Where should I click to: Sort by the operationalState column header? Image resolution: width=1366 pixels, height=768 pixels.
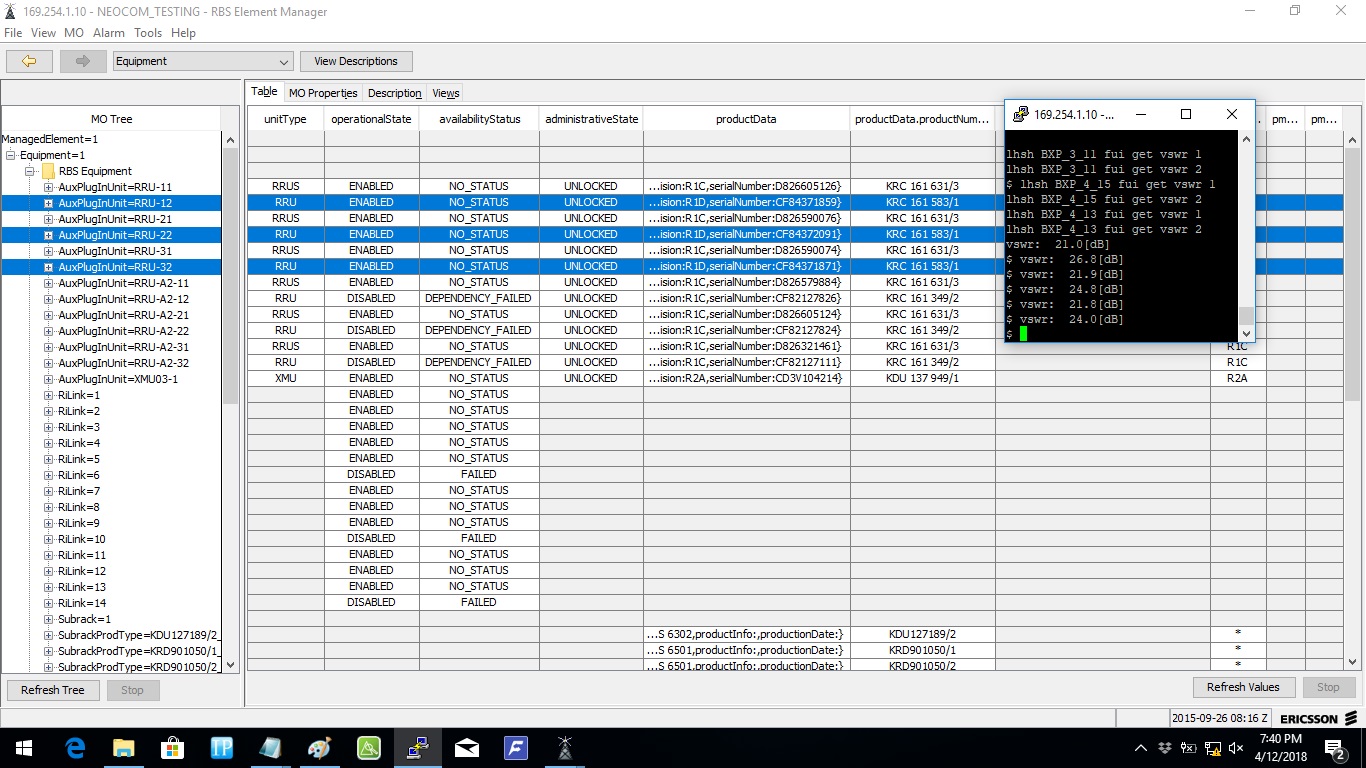point(371,119)
